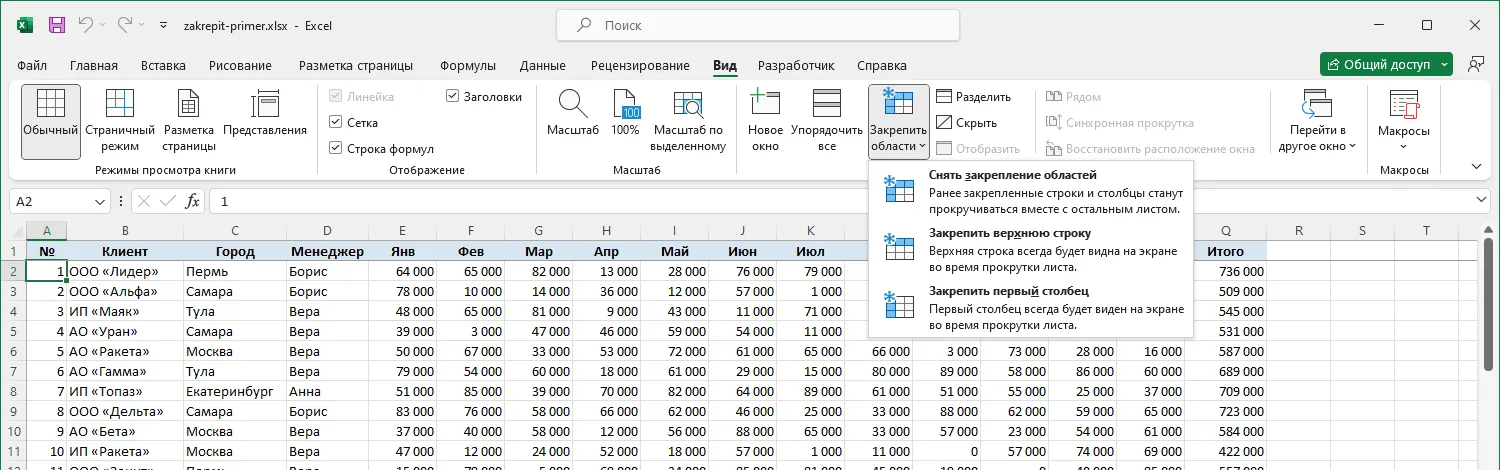Open the Масштаб zoom dialog
Viewport: 1500px width, 470px height.
point(573,113)
